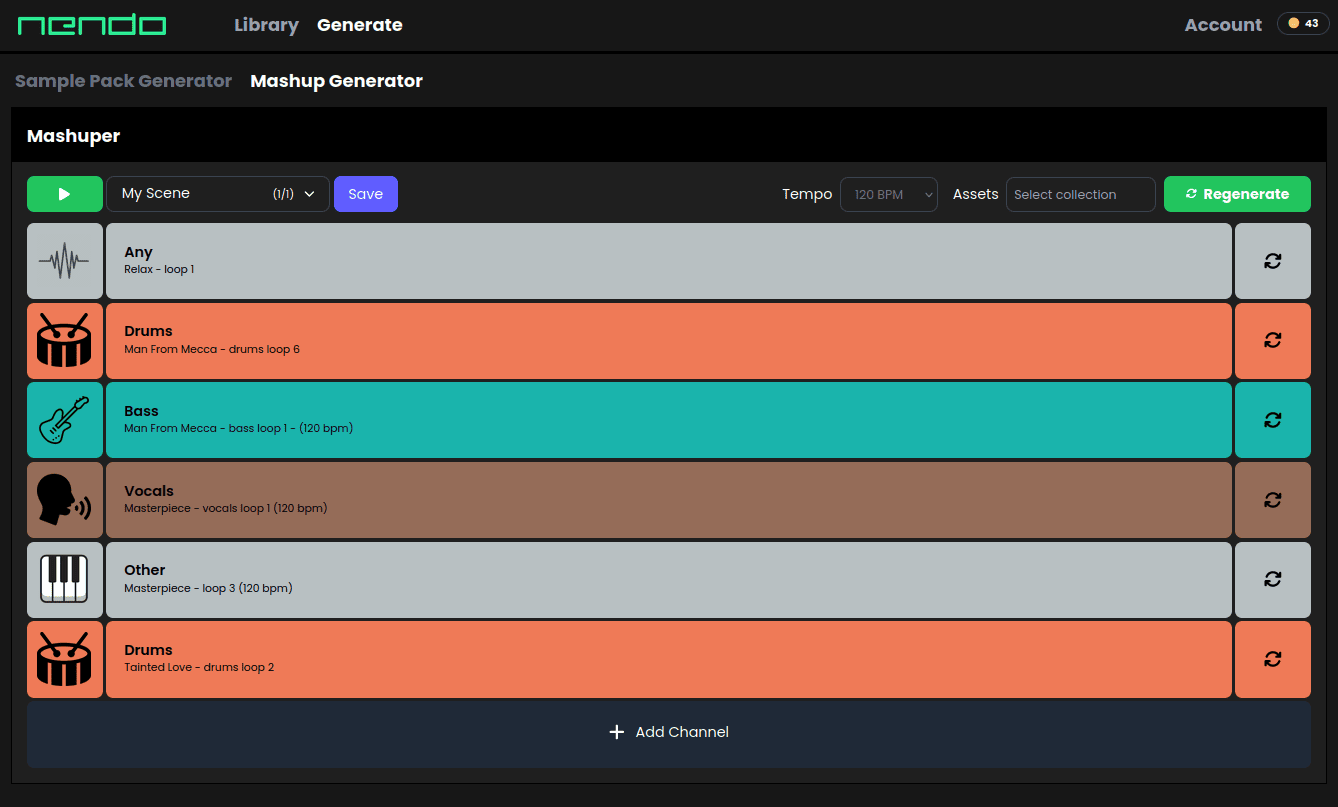Click the drum icon for Man From Mecca drums
The width and height of the screenshot is (1338, 807).
pyautogui.click(x=64, y=340)
